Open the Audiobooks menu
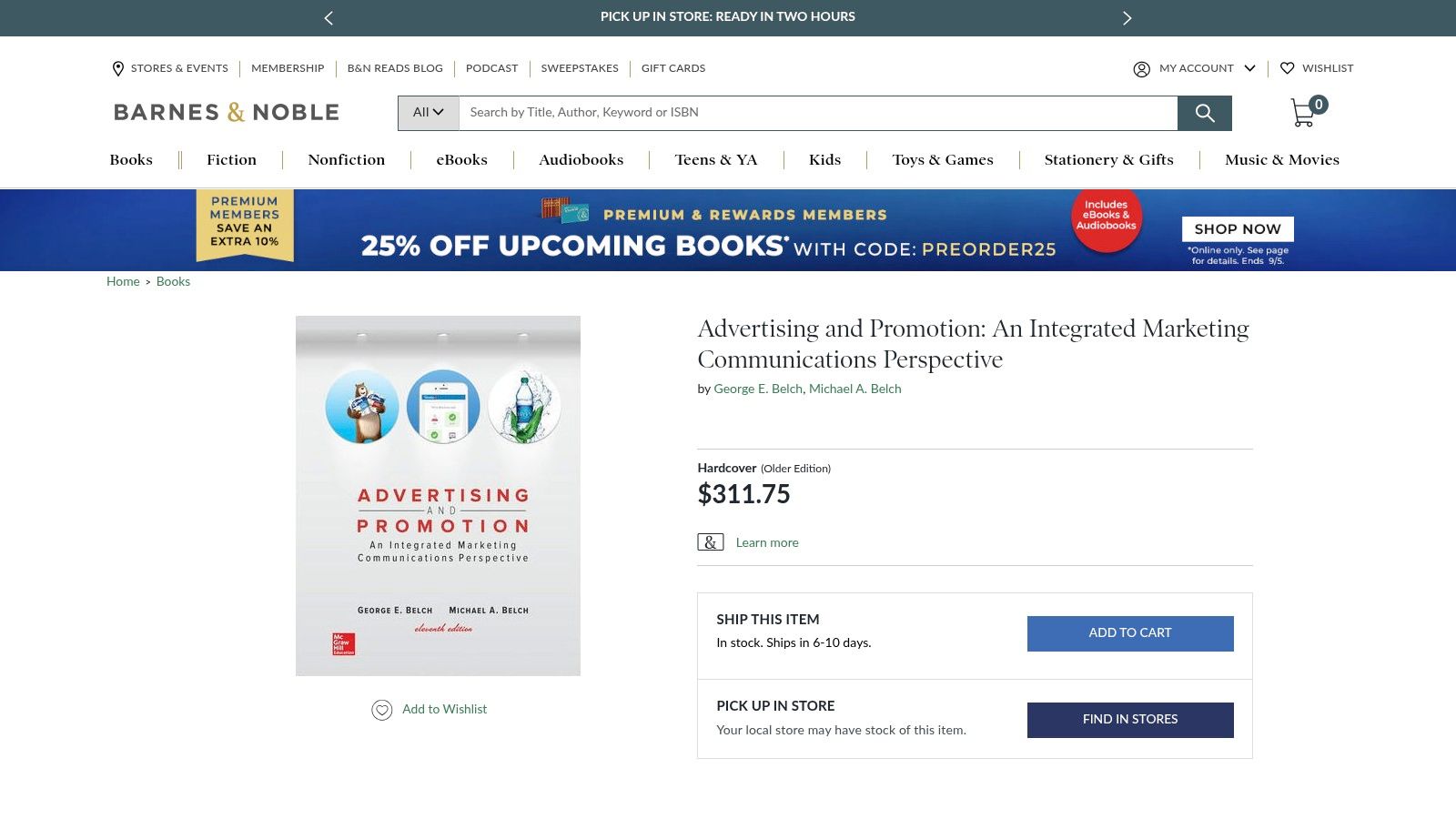Viewport: 1456px width, 819px height. (581, 160)
